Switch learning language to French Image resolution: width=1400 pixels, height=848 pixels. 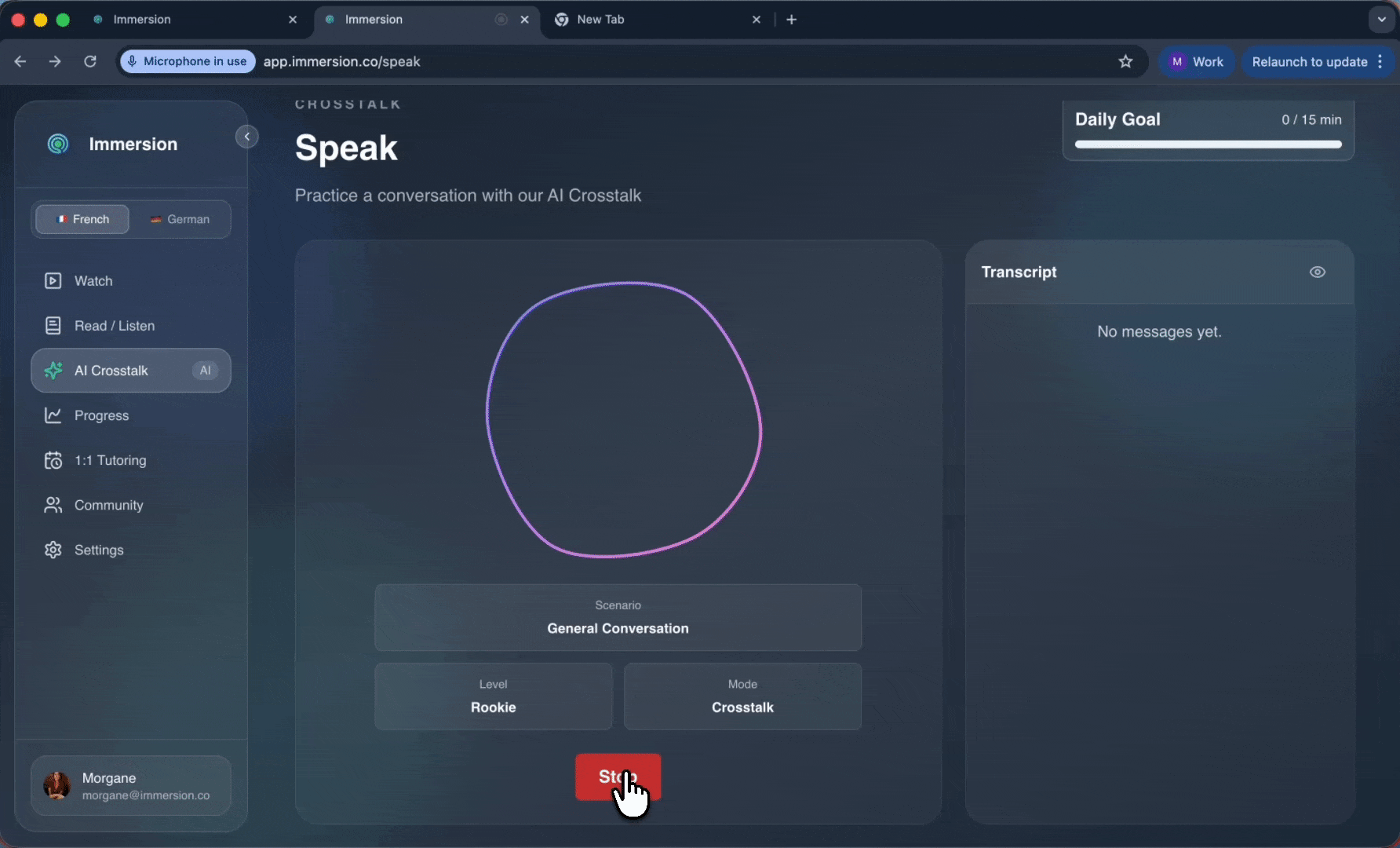pos(82,219)
